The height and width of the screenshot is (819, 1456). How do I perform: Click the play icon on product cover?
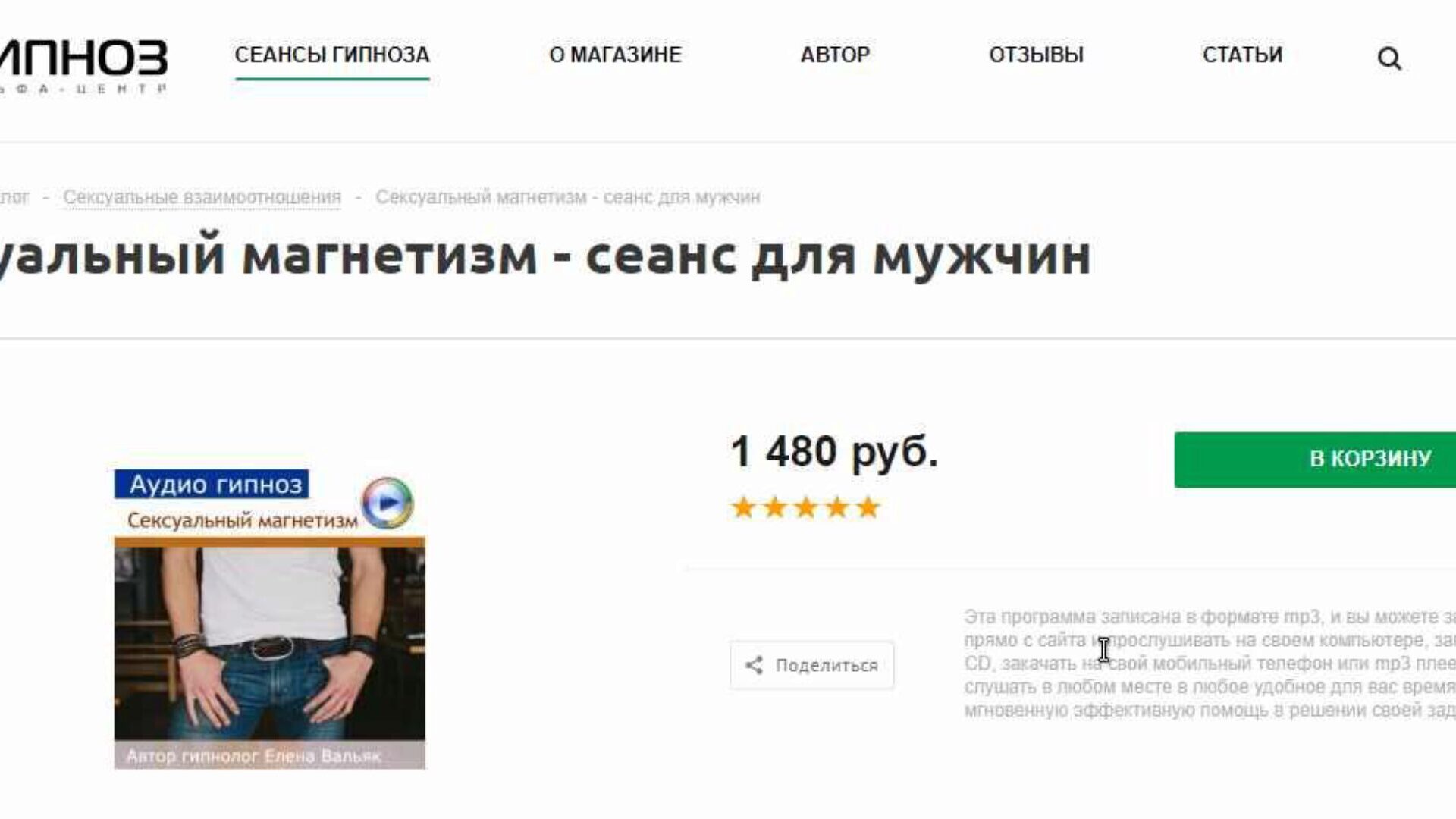(x=387, y=503)
